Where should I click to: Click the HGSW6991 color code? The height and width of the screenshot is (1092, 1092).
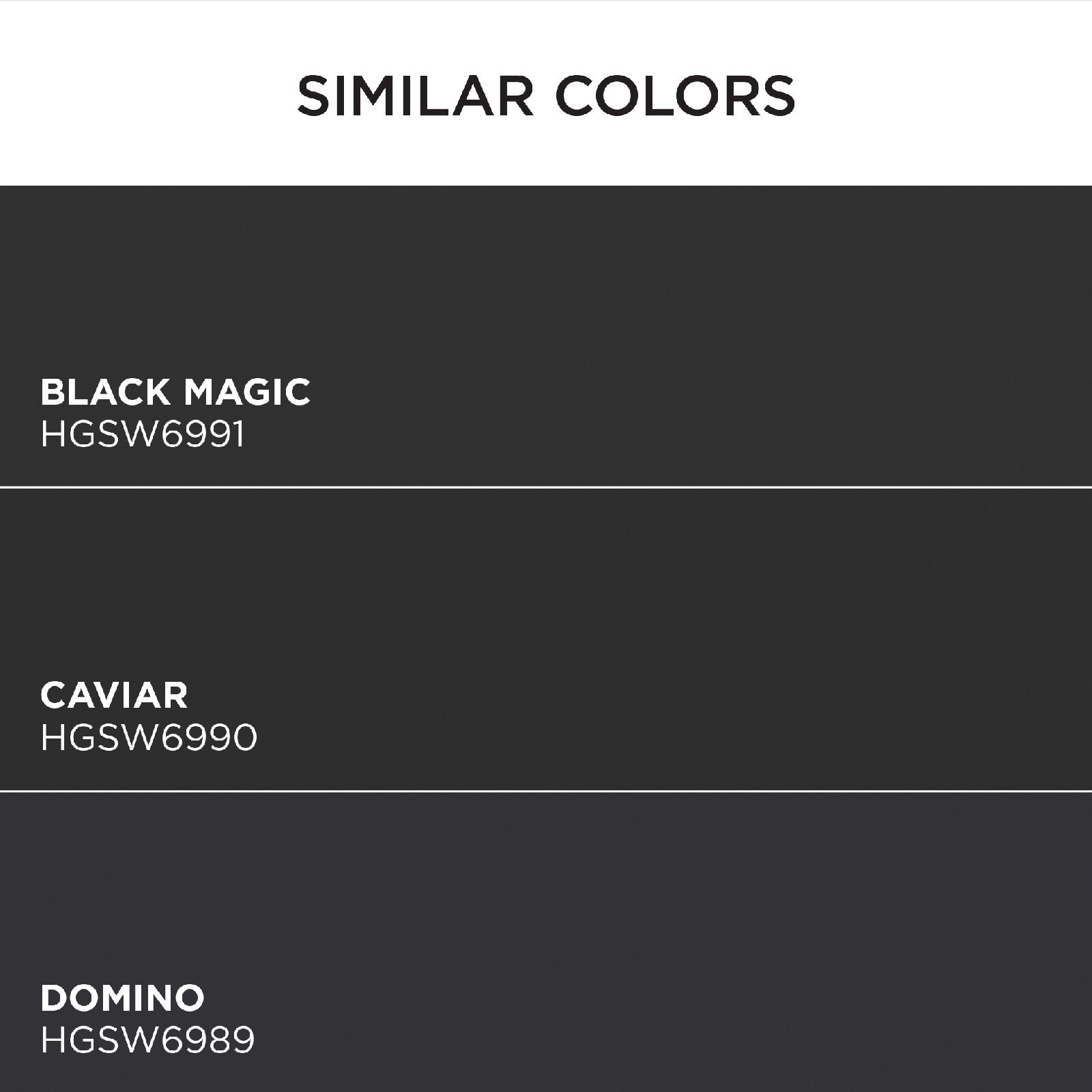click(x=142, y=434)
